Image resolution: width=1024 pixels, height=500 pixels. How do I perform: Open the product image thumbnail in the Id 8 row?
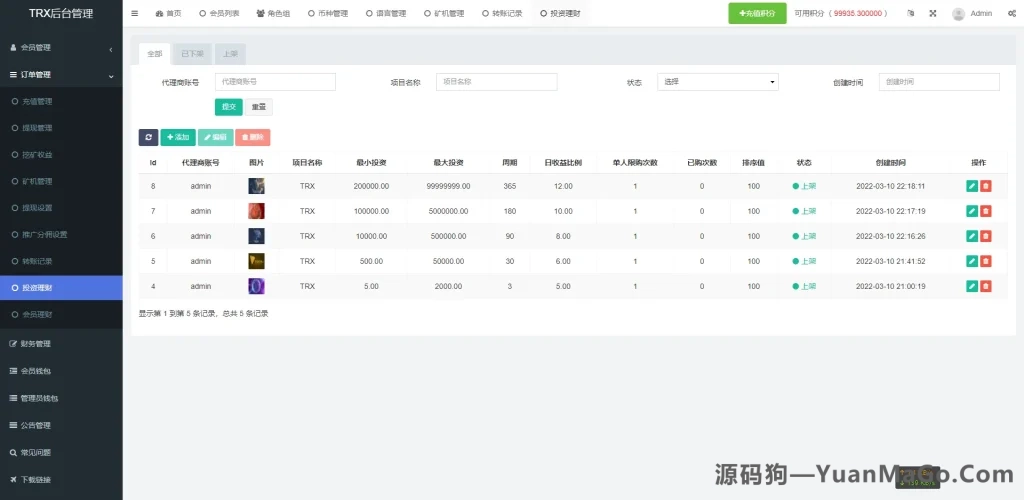[256, 186]
